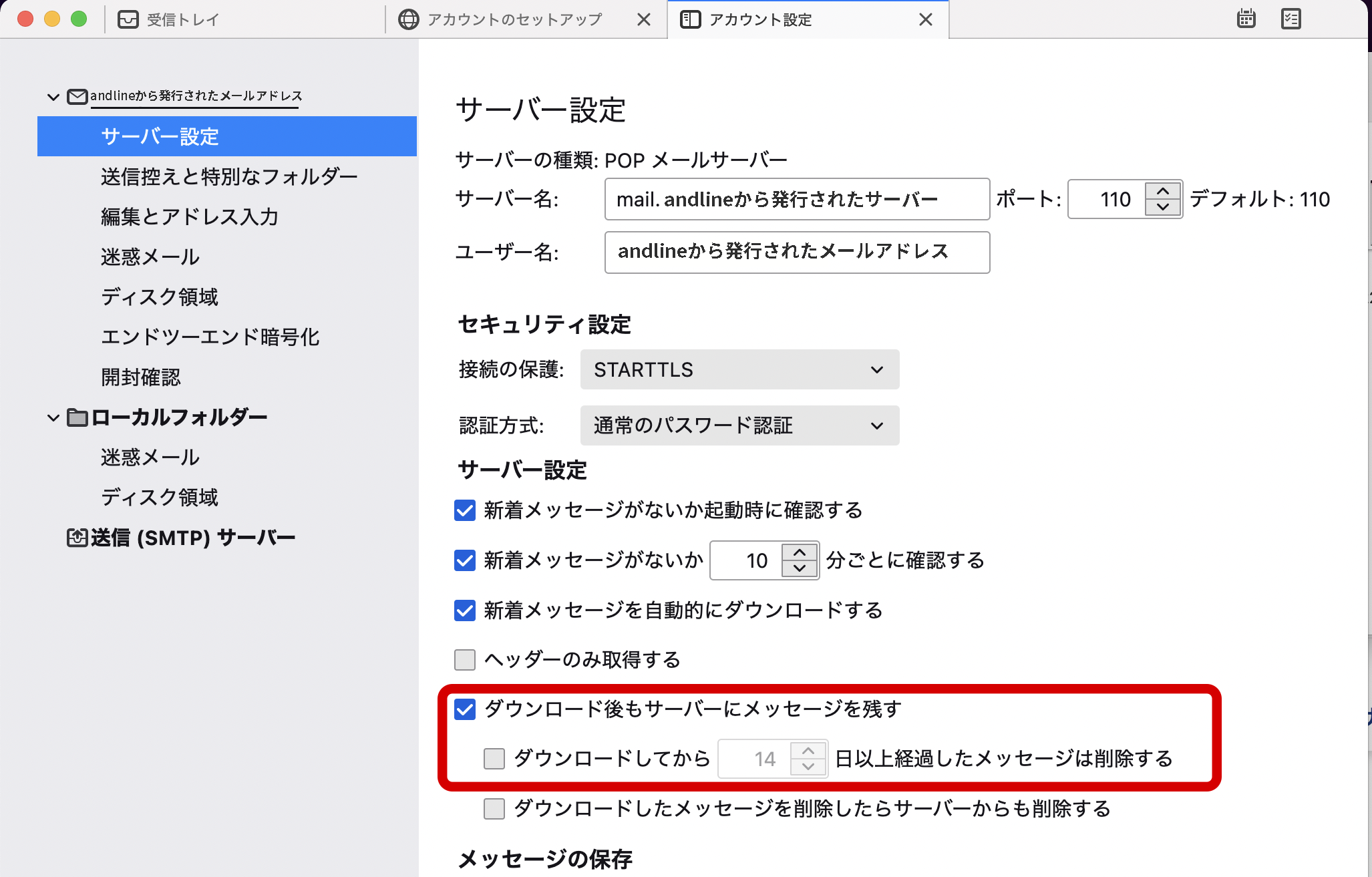This screenshot has height=877, width=1372.
Task: Close the アカウントのセットアップ tab
Action: click(643, 19)
